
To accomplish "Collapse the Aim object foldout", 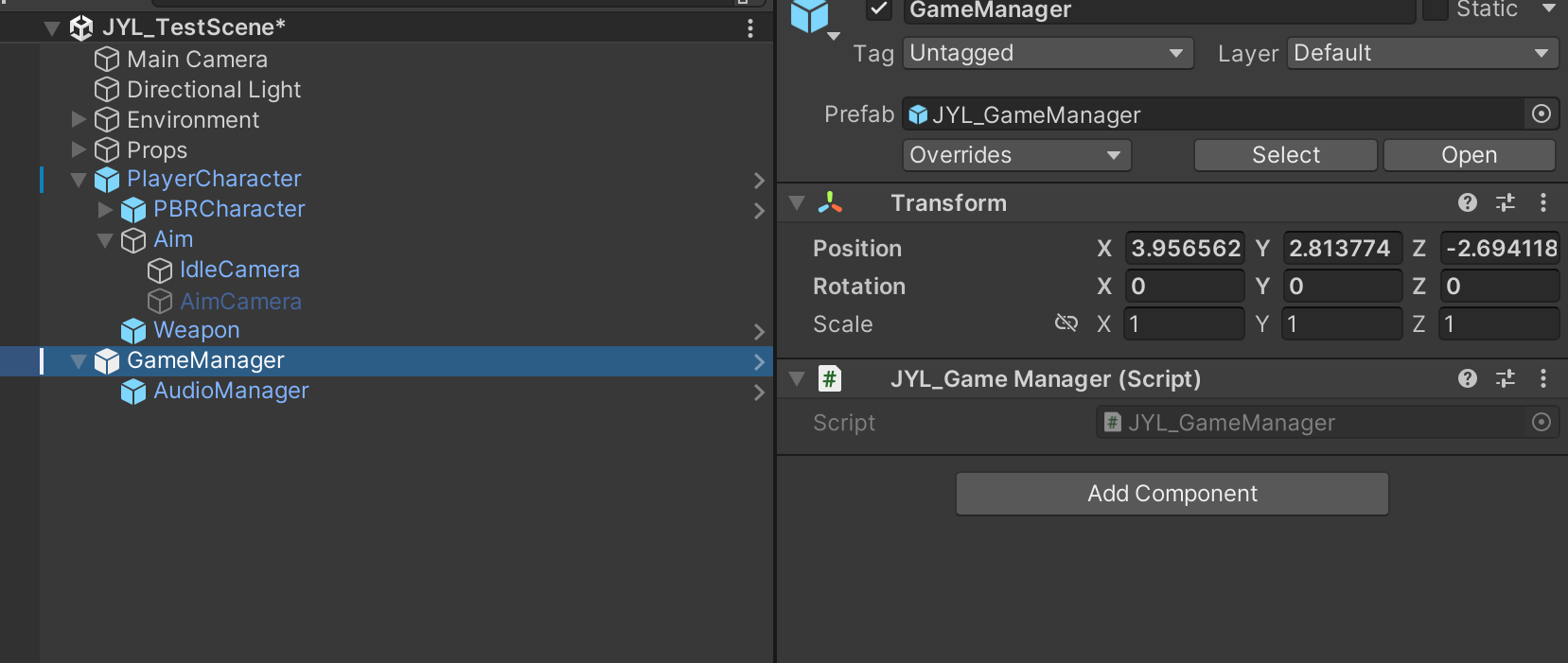I will point(105,240).
